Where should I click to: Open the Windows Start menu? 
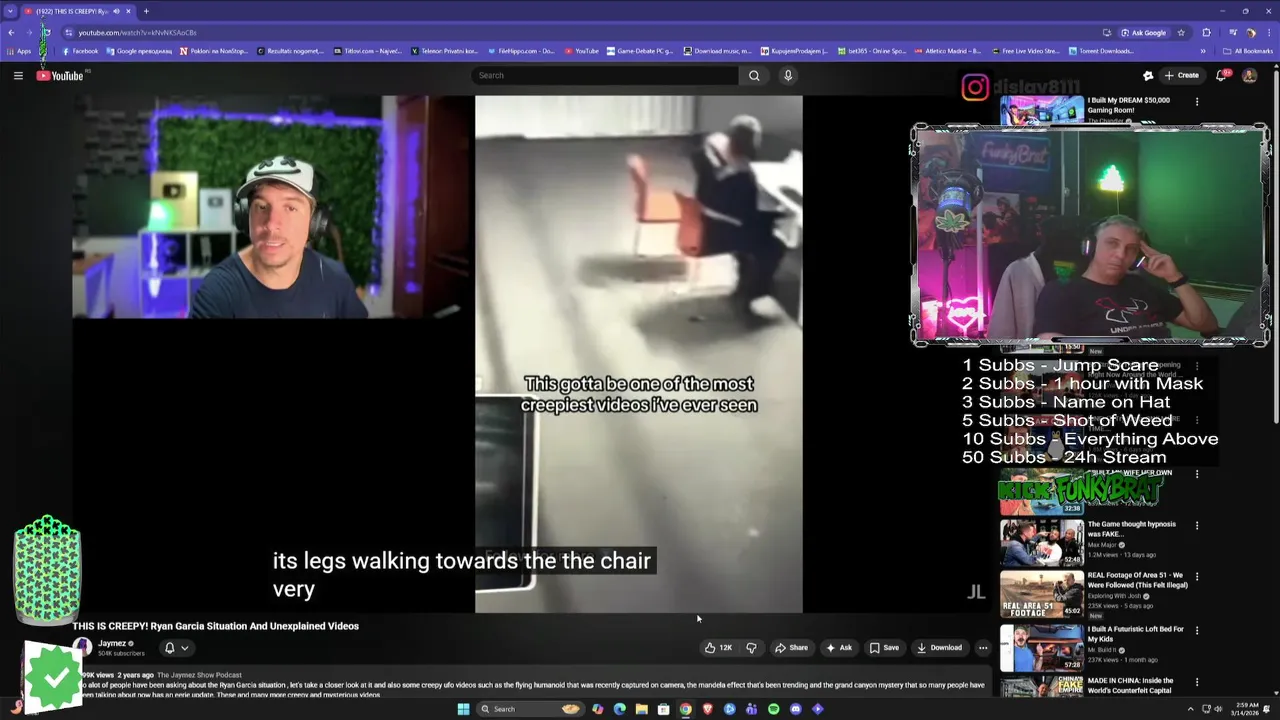pos(464,709)
